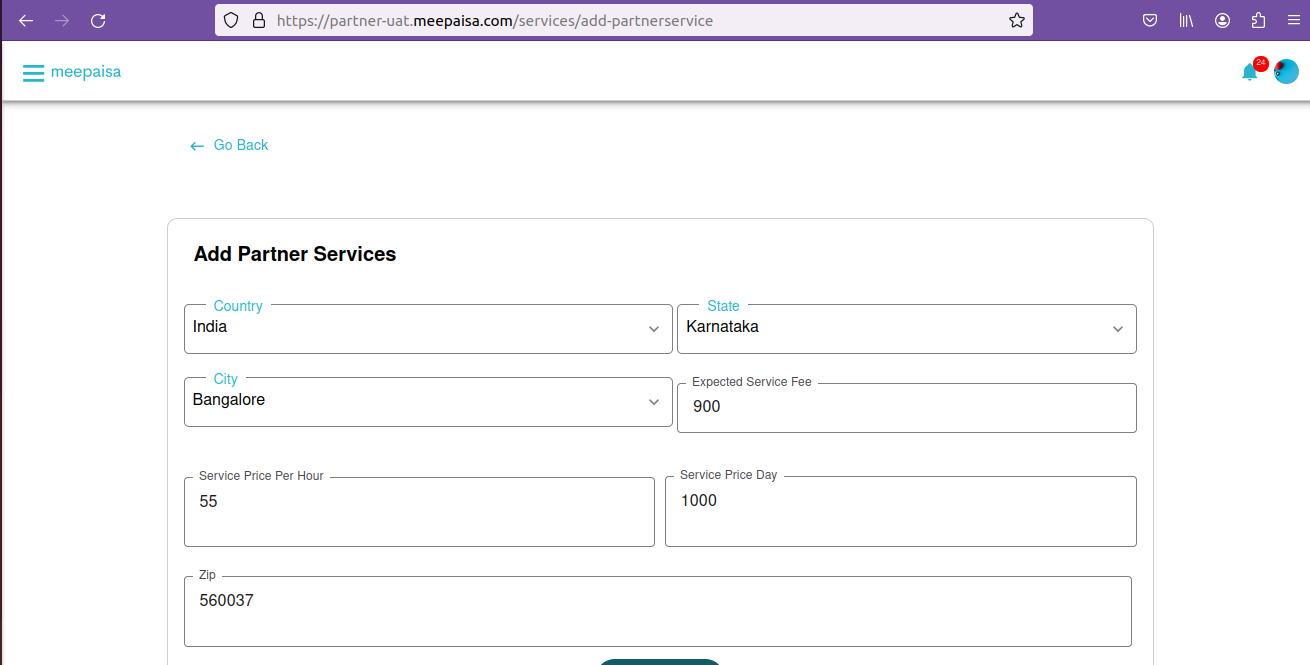This screenshot has width=1310, height=665.
Task: Click the Service Price Per Hour field
Action: (x=419, y=512)
